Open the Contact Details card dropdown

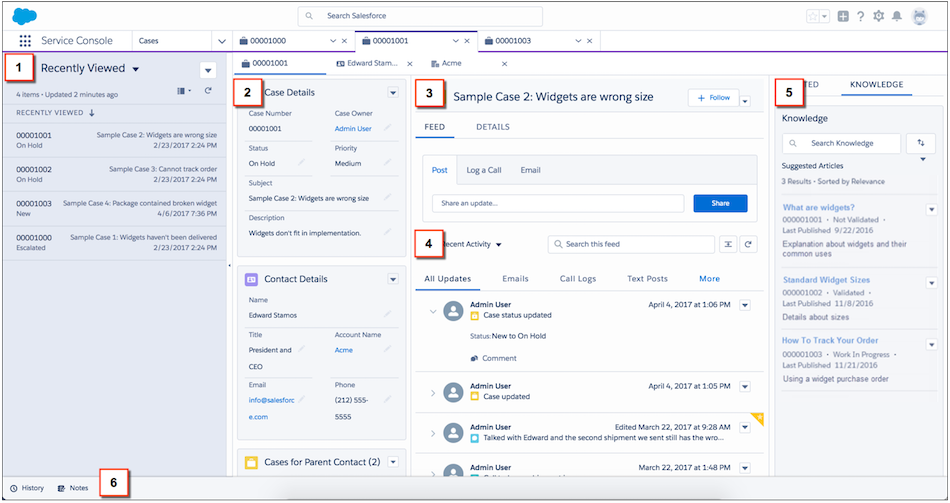393,279
